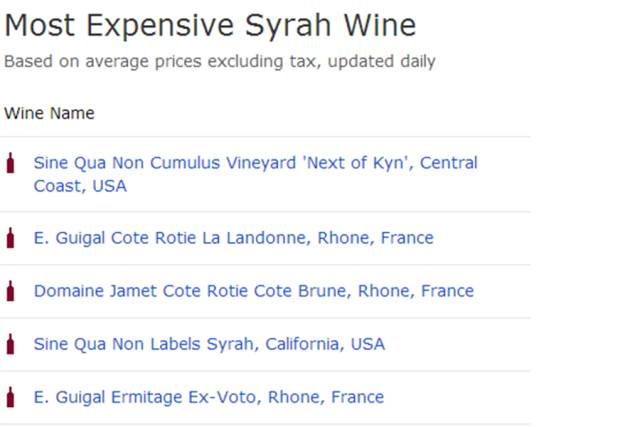Click bottle icon beside E. Guigal Ermitage Ex-Voto
The height and width of the screenshot is (427, 640).
point(11,397)
